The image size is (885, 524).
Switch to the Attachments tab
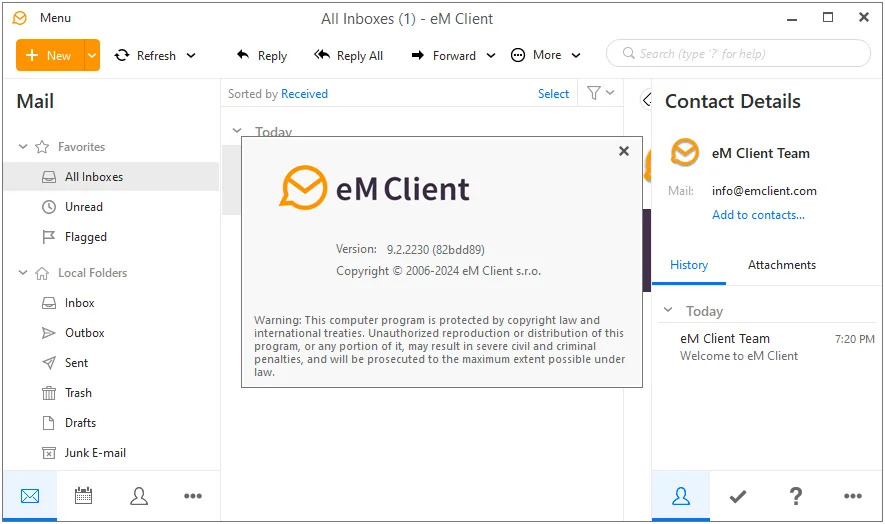click(x=782, y=265)
